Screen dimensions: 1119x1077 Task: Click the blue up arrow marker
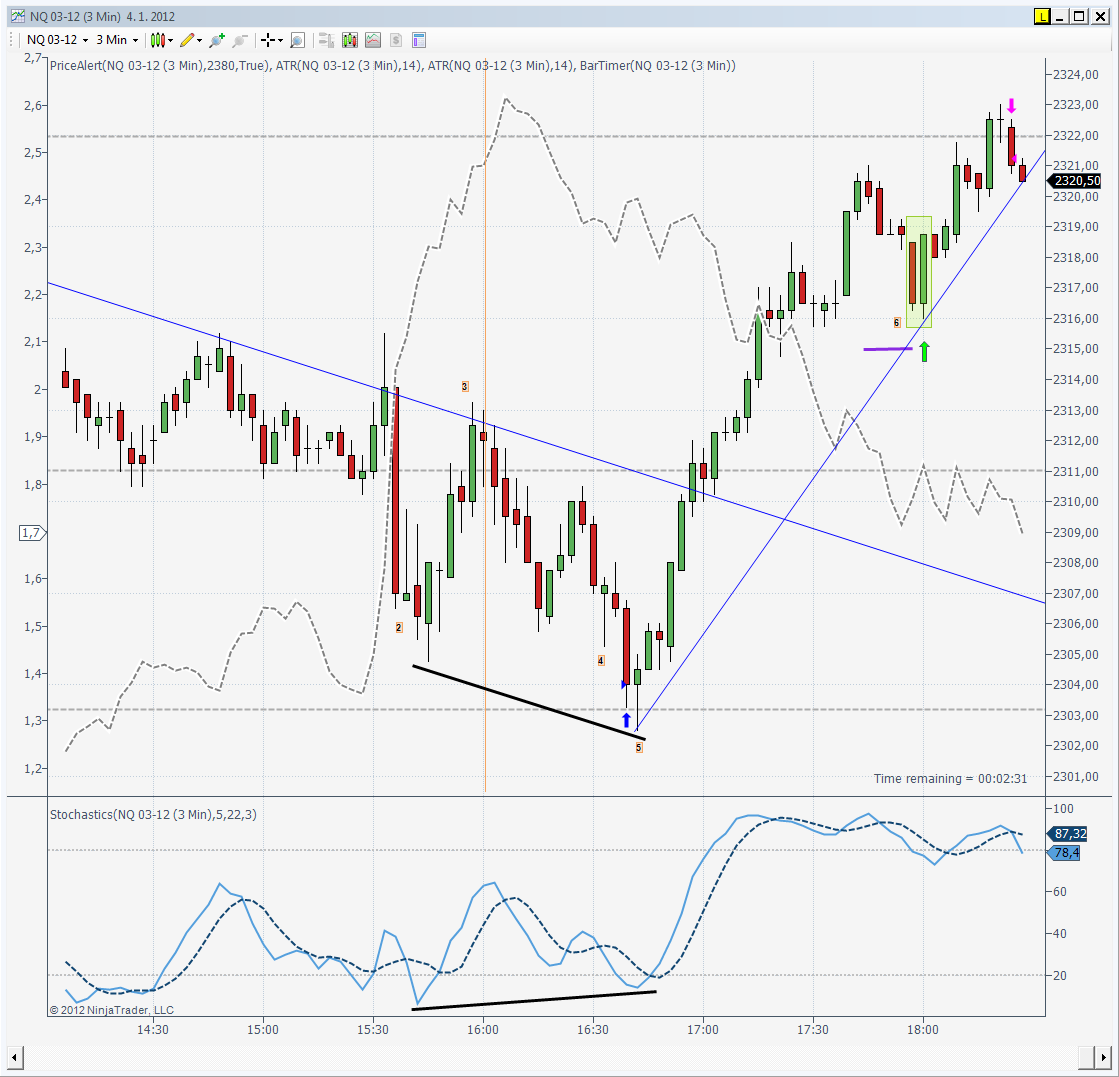(627, 719)
